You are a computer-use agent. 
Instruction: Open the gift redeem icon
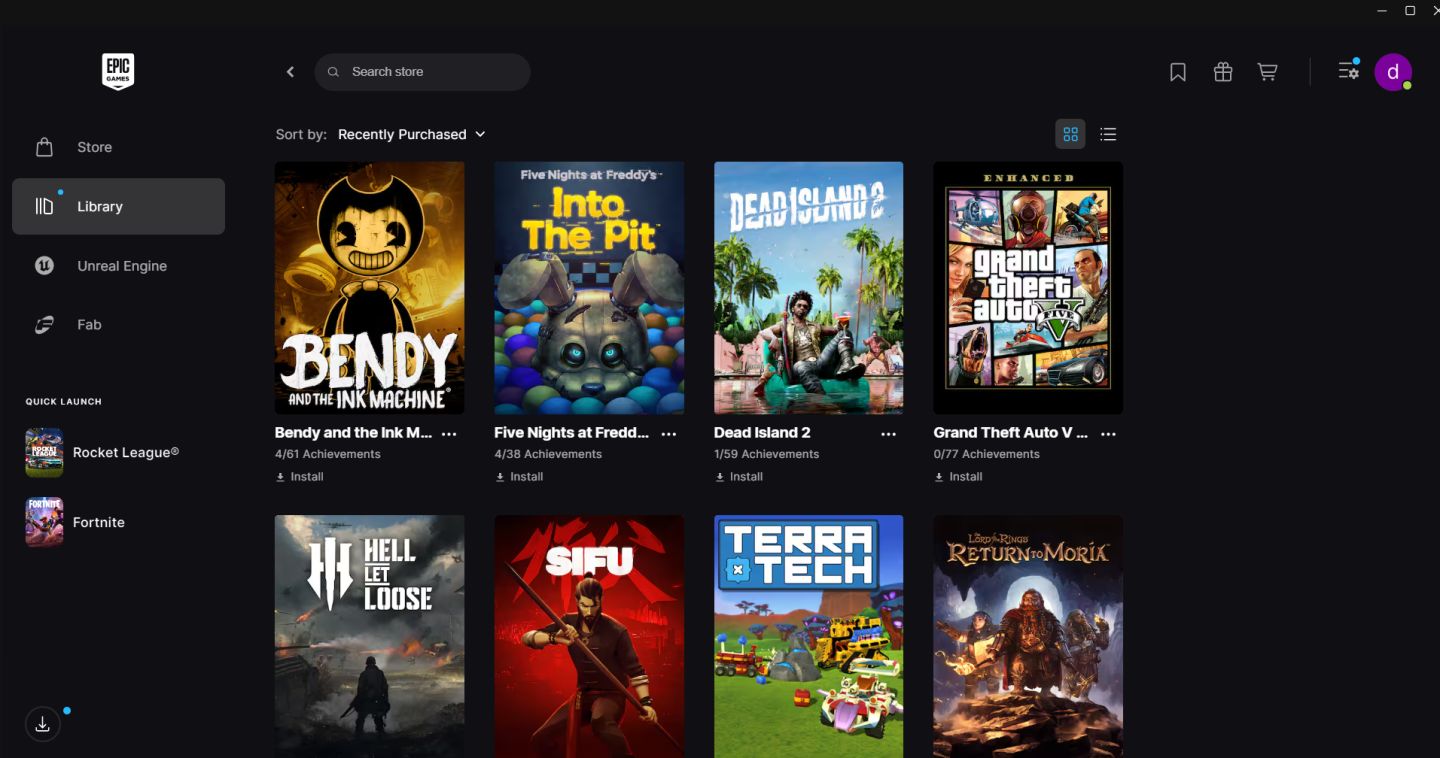click(1223, 72)
